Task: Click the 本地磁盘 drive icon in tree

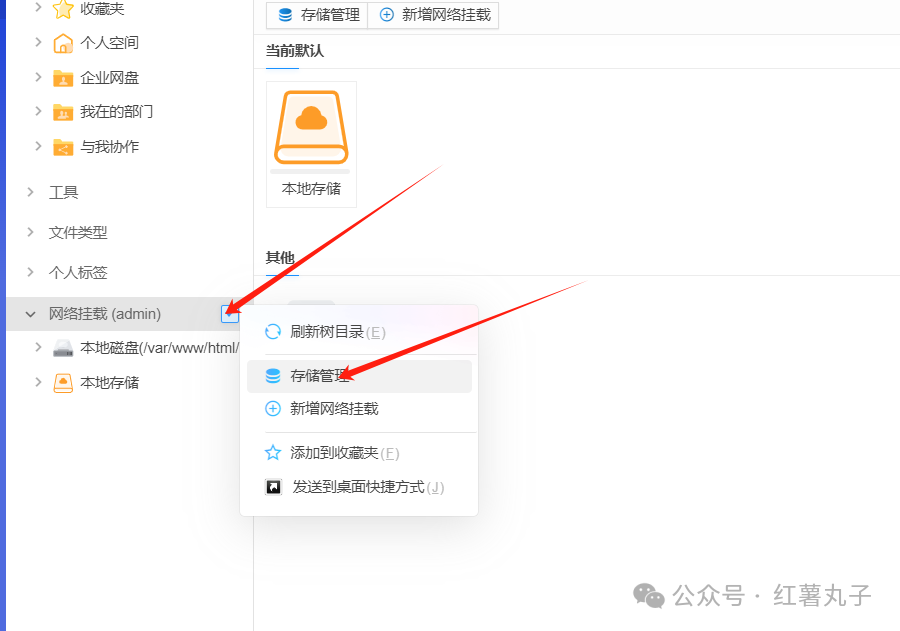Action: point(63,348)
